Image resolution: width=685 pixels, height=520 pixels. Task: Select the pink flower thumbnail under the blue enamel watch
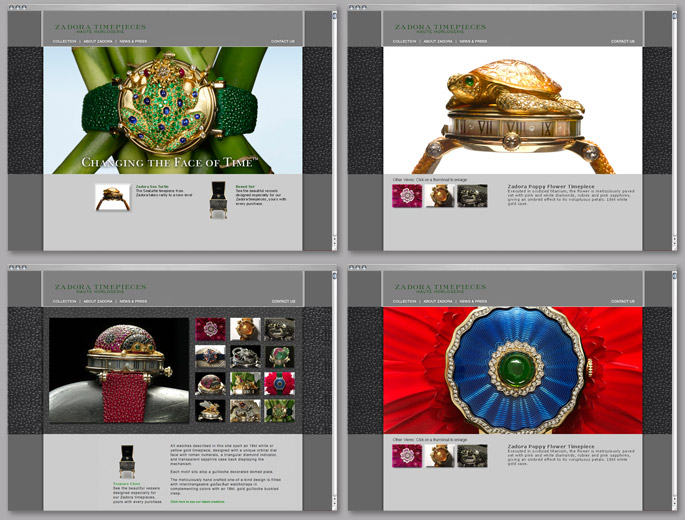(x=407, y=455)
